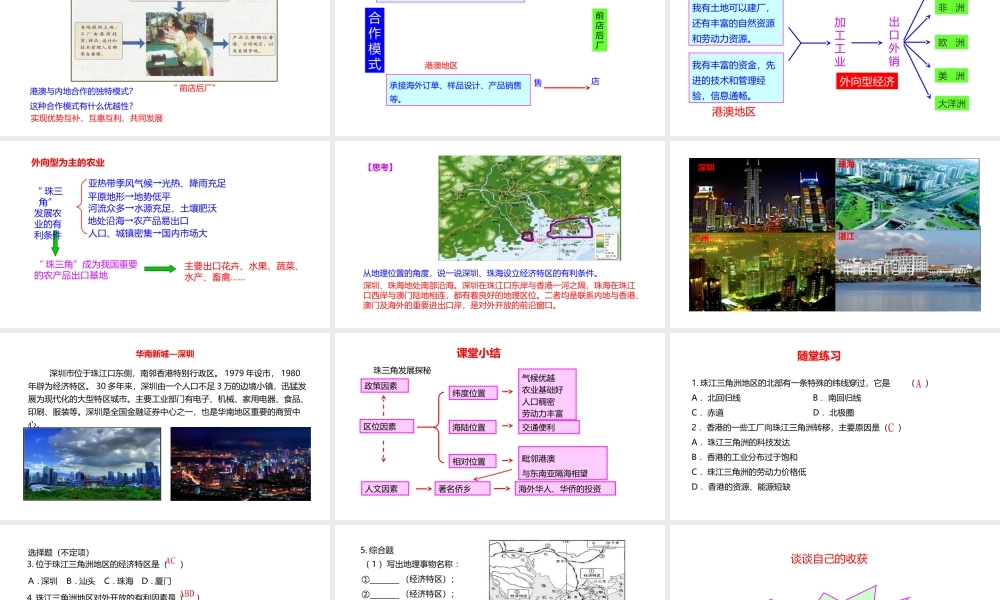Screen dimensions: 1000x600
Task: Click the 美 洲 green box
Action: [x=952, y=76]
